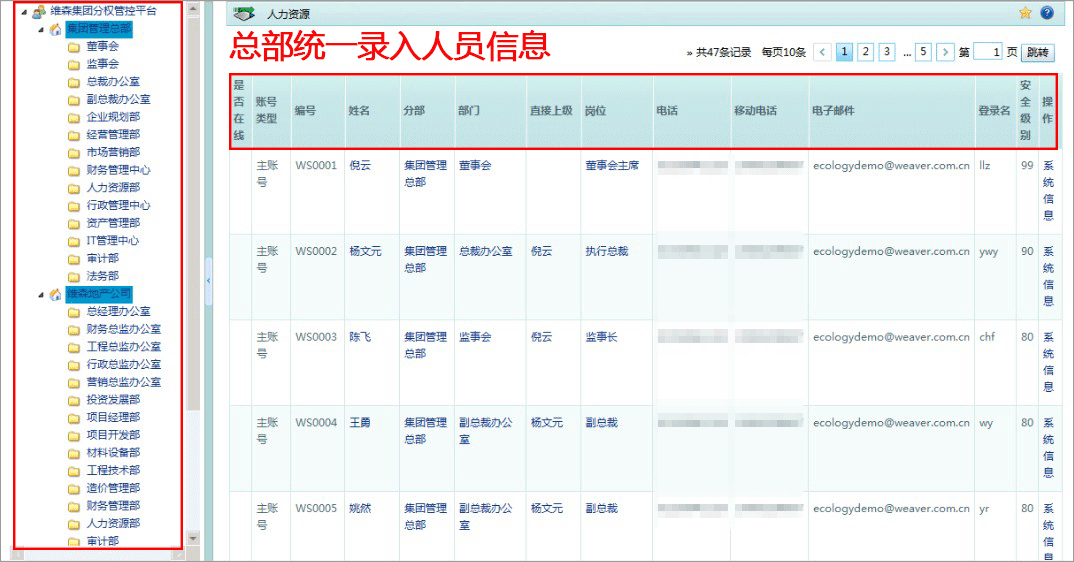
Task: Click the 人力资源 module icon in header
Action: coord(243,14)
